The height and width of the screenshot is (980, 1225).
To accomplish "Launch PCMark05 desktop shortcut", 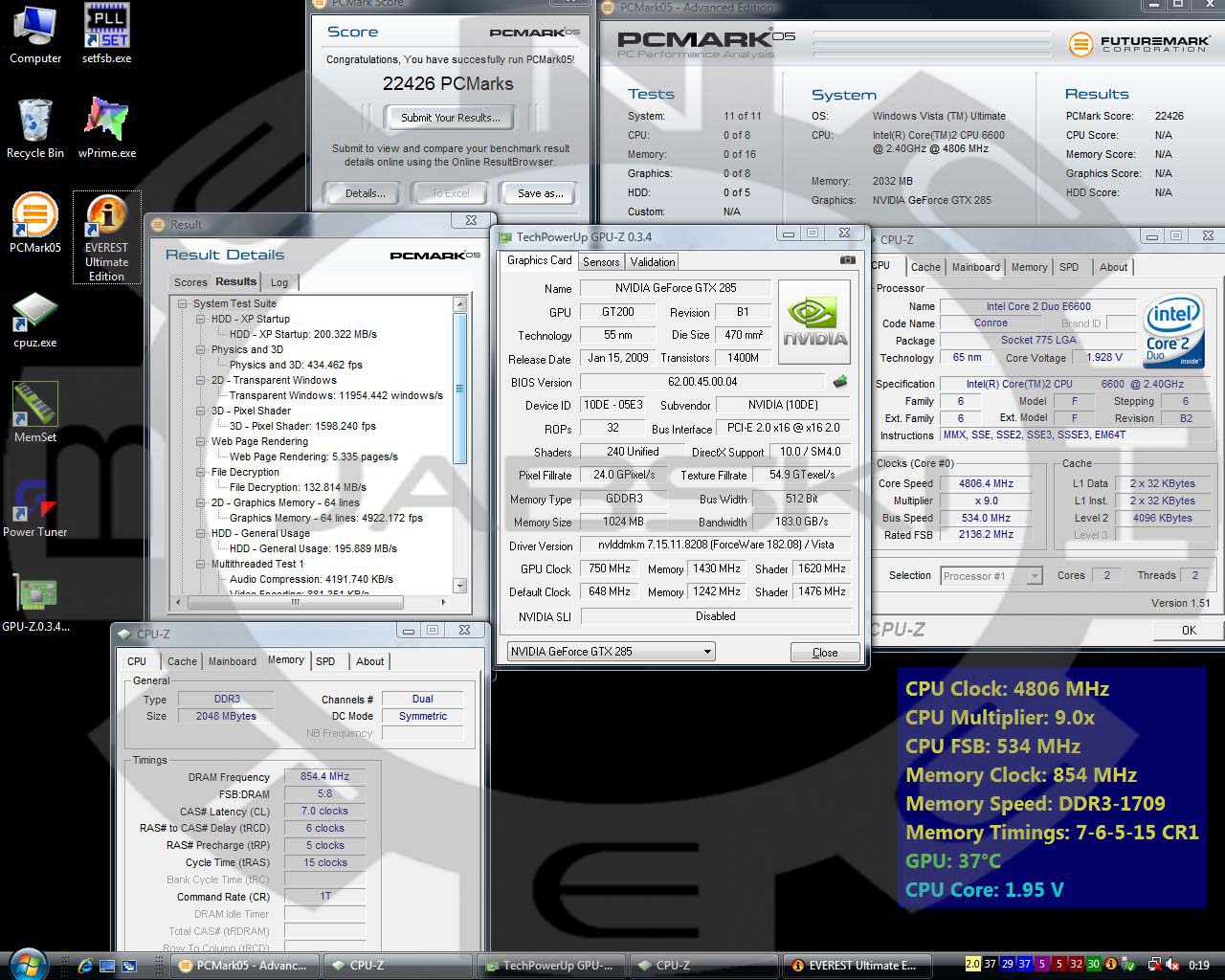I will coord(35,223).
